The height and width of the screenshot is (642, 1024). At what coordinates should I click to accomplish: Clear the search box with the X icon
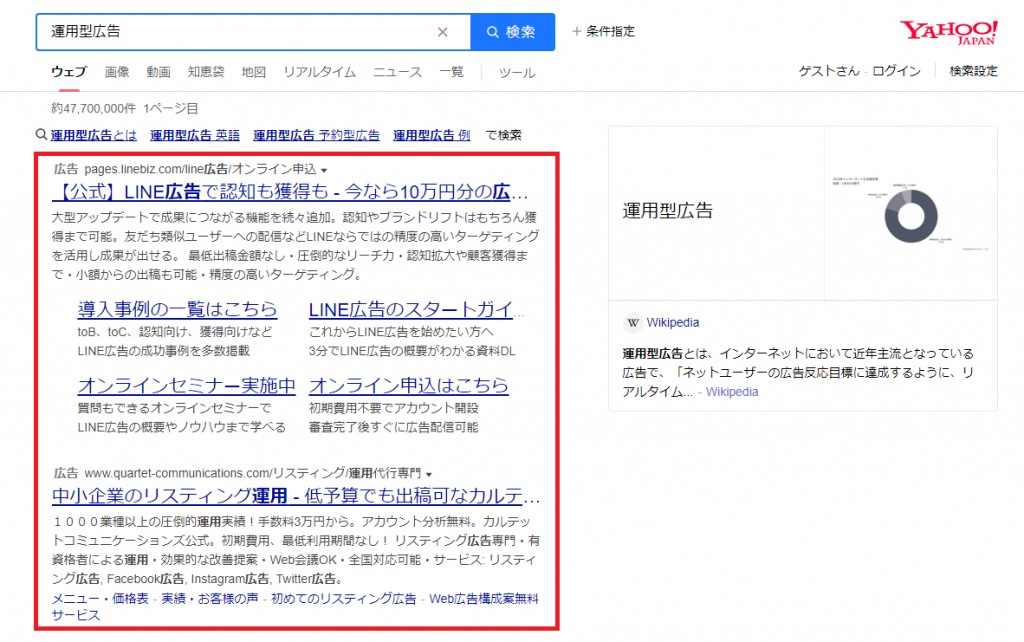coord(442,32)
